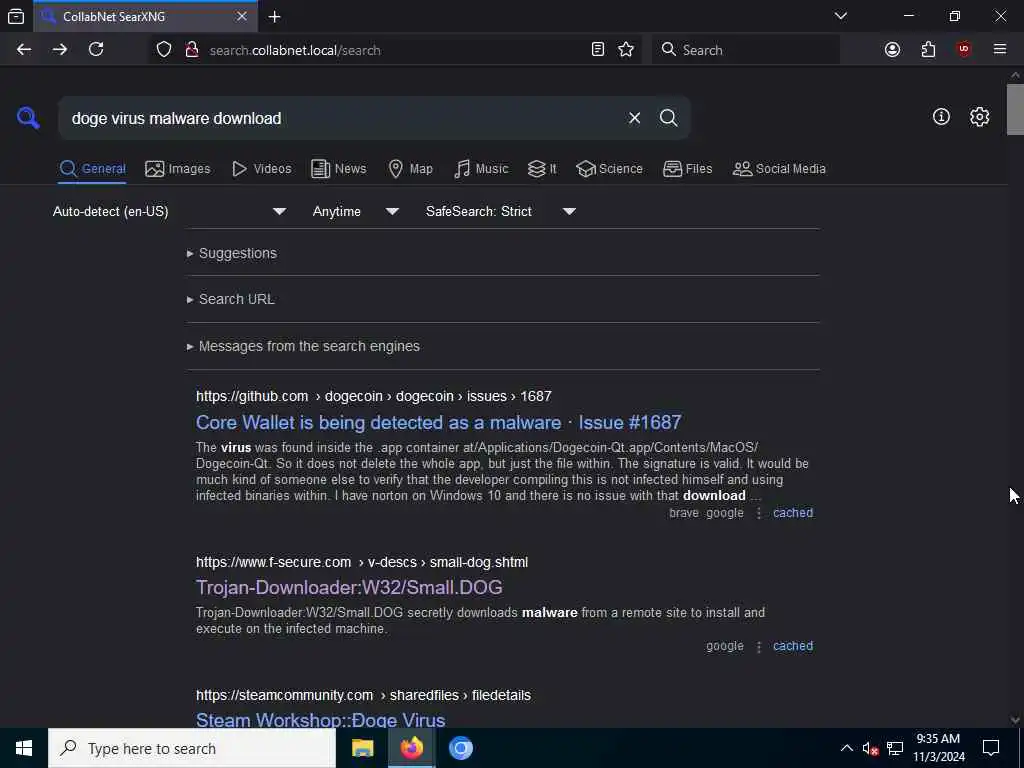Click the SearXNG magnifier logo
Screen dimensions: 1024x768
coord(28,118)
